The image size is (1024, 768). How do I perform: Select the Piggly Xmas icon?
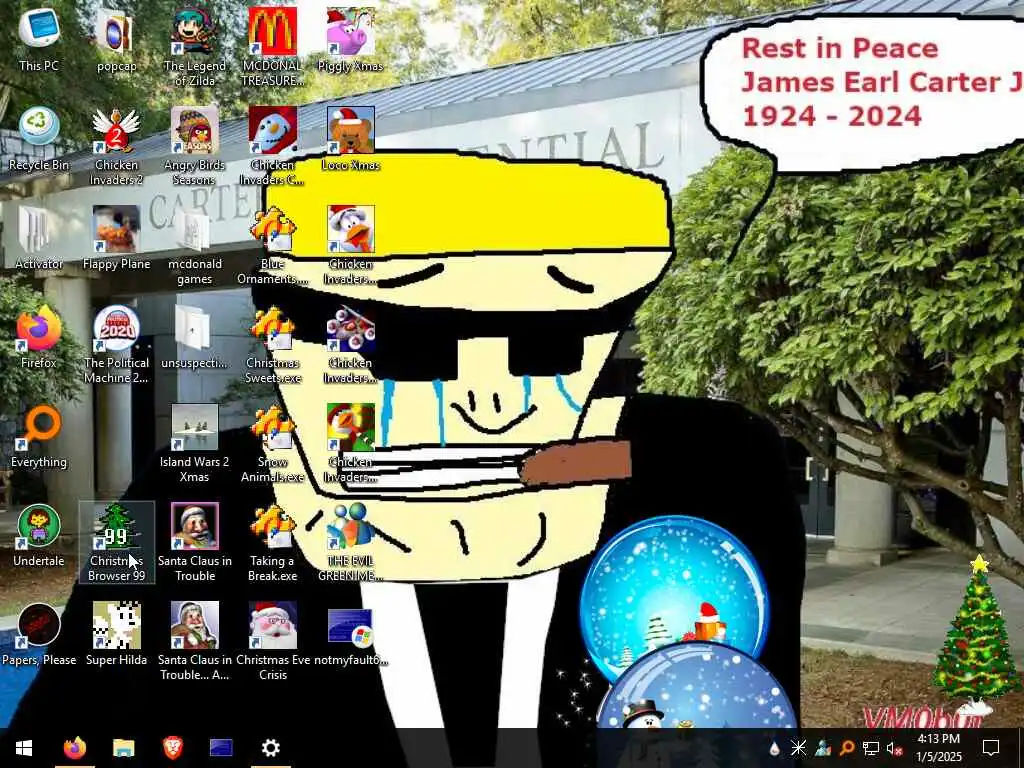click(351, 40)
